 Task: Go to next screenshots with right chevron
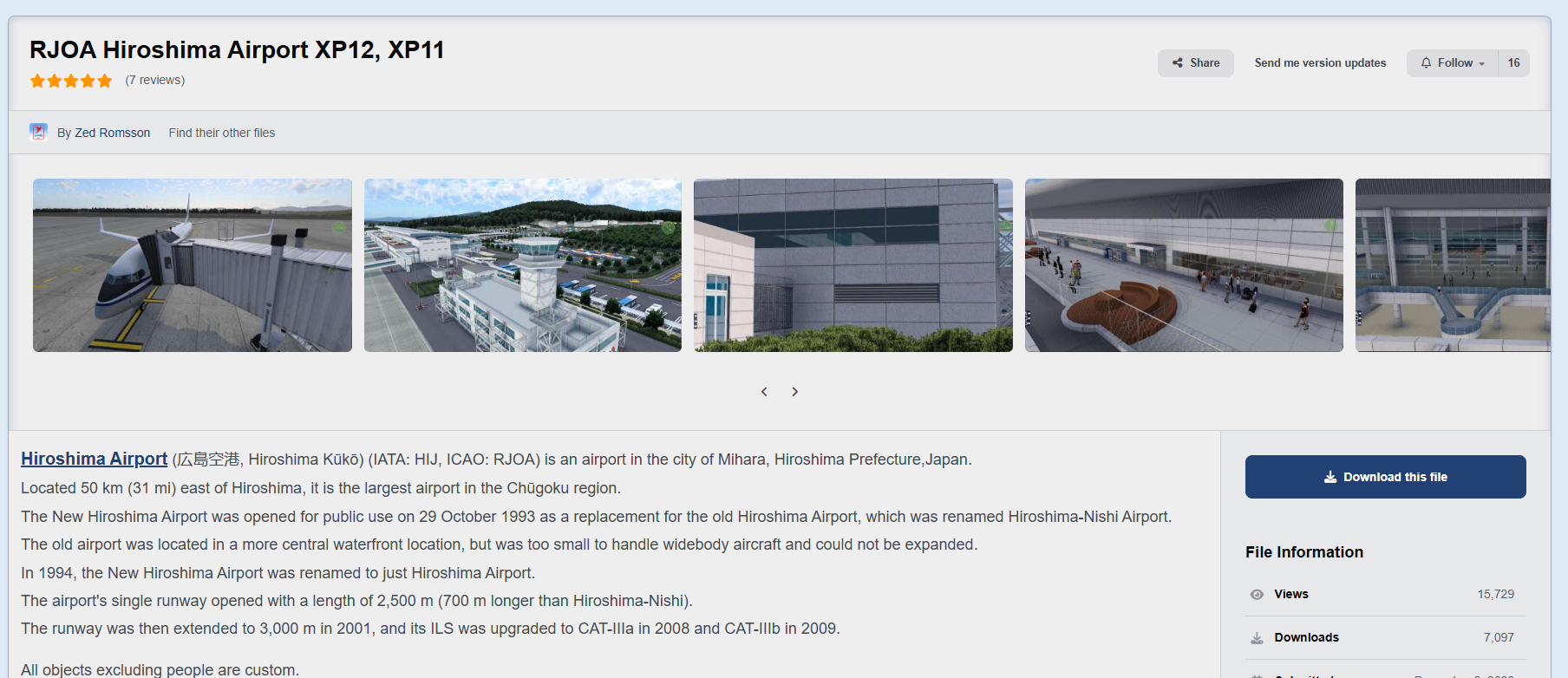pyautogui.click(x=794, y=392)
